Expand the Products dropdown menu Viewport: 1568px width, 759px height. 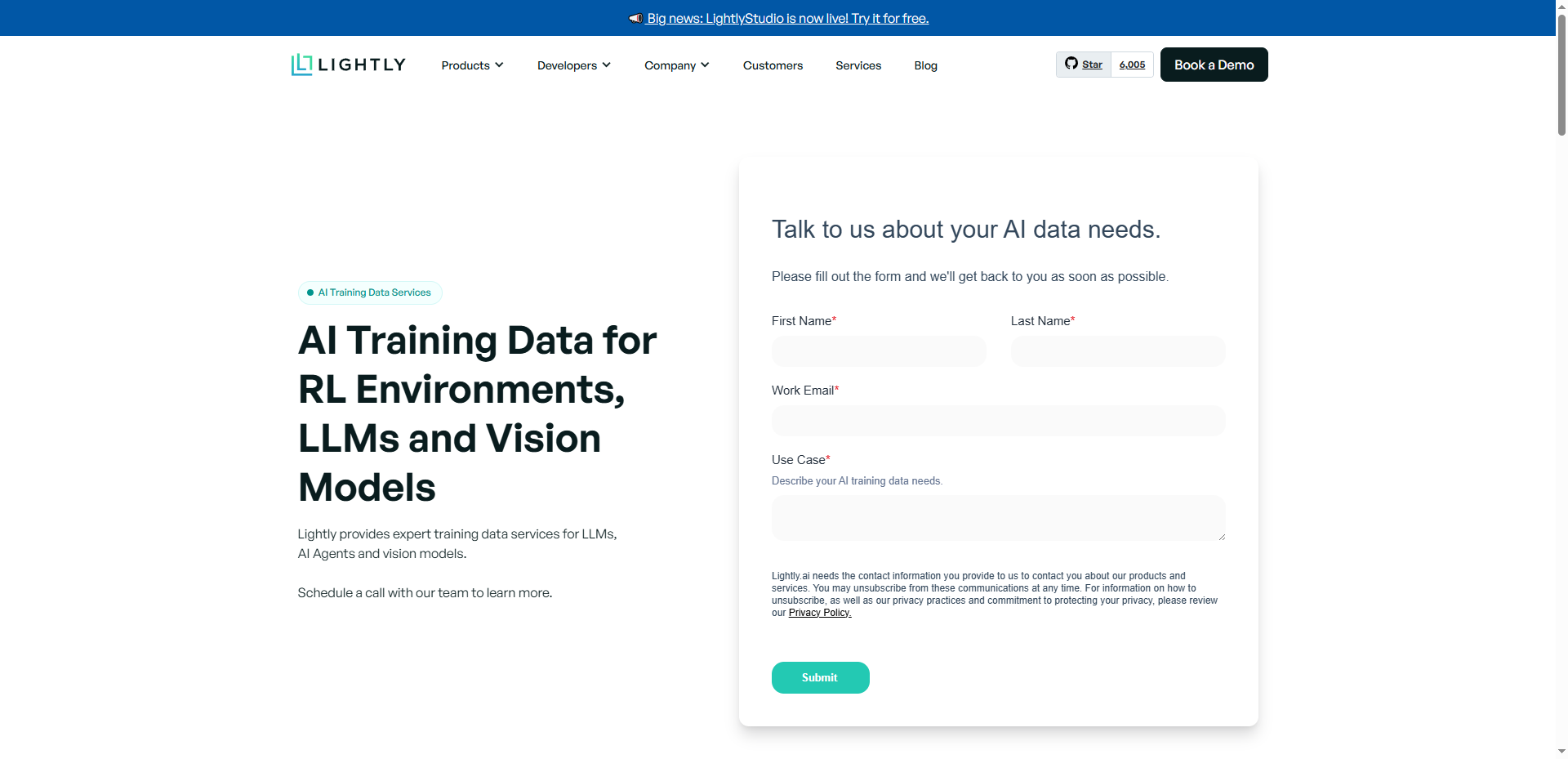pos(472,65)
